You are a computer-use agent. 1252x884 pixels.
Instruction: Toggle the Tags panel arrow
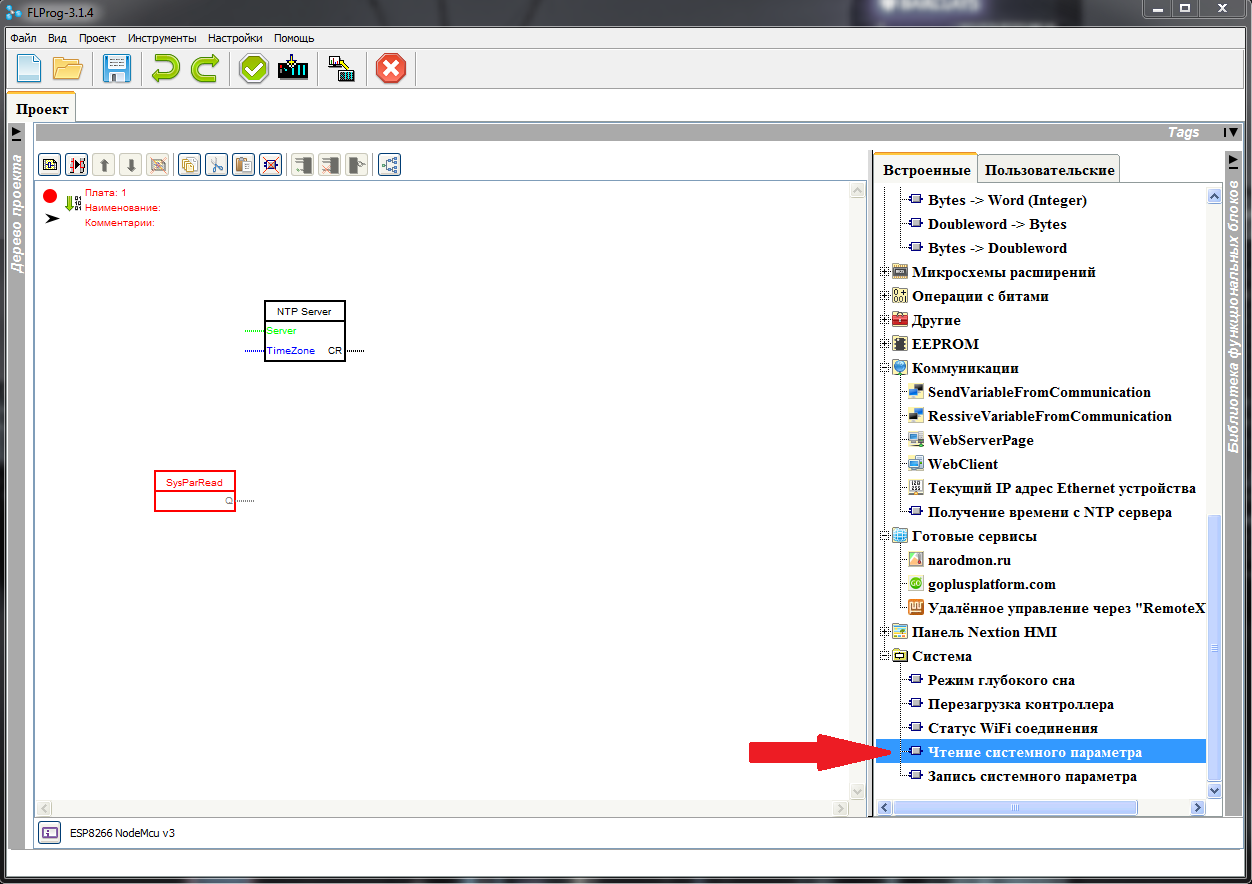coord(1232,132)
